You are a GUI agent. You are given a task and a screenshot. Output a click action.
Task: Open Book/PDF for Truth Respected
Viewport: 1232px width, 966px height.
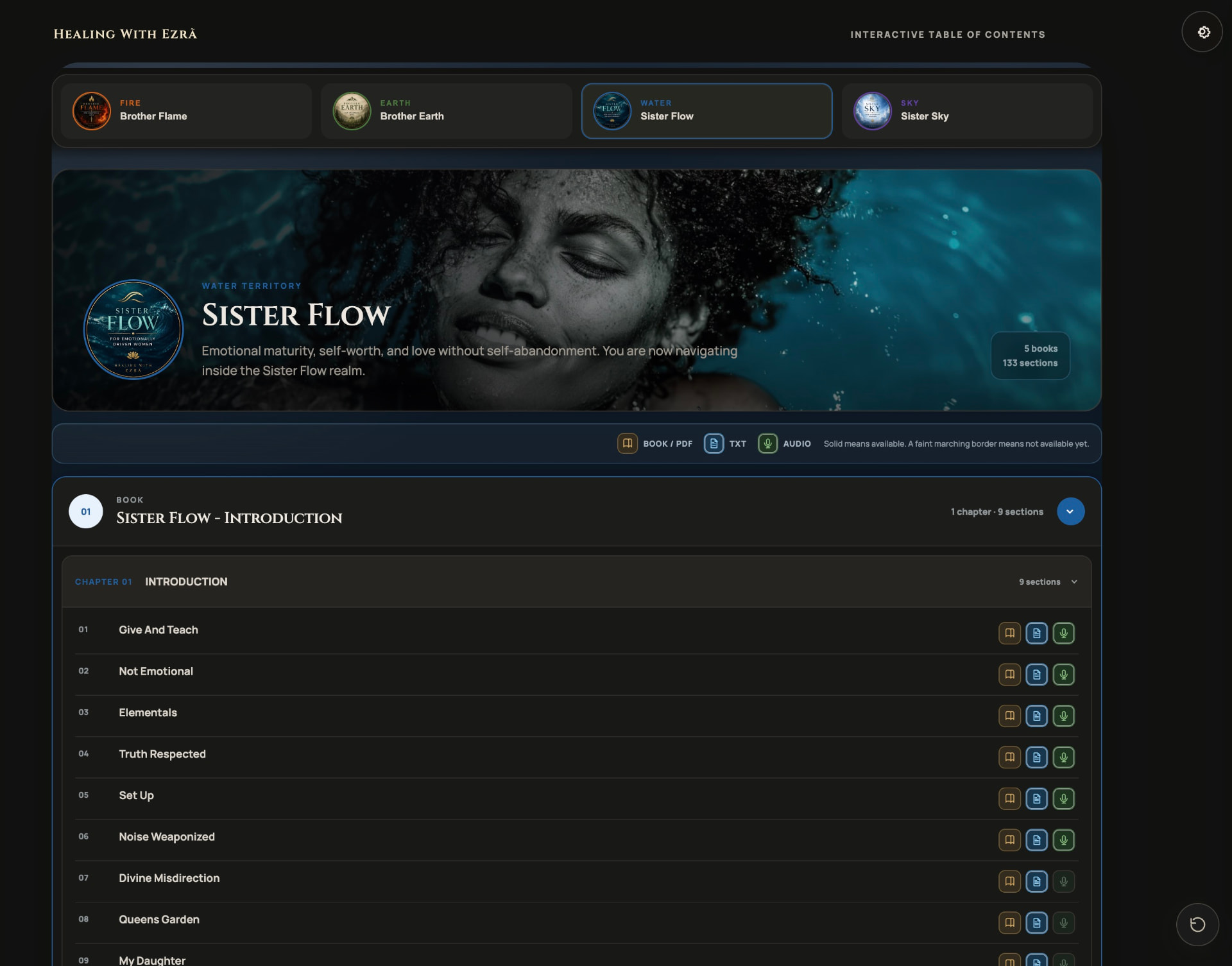click(x=1009, y=757)
